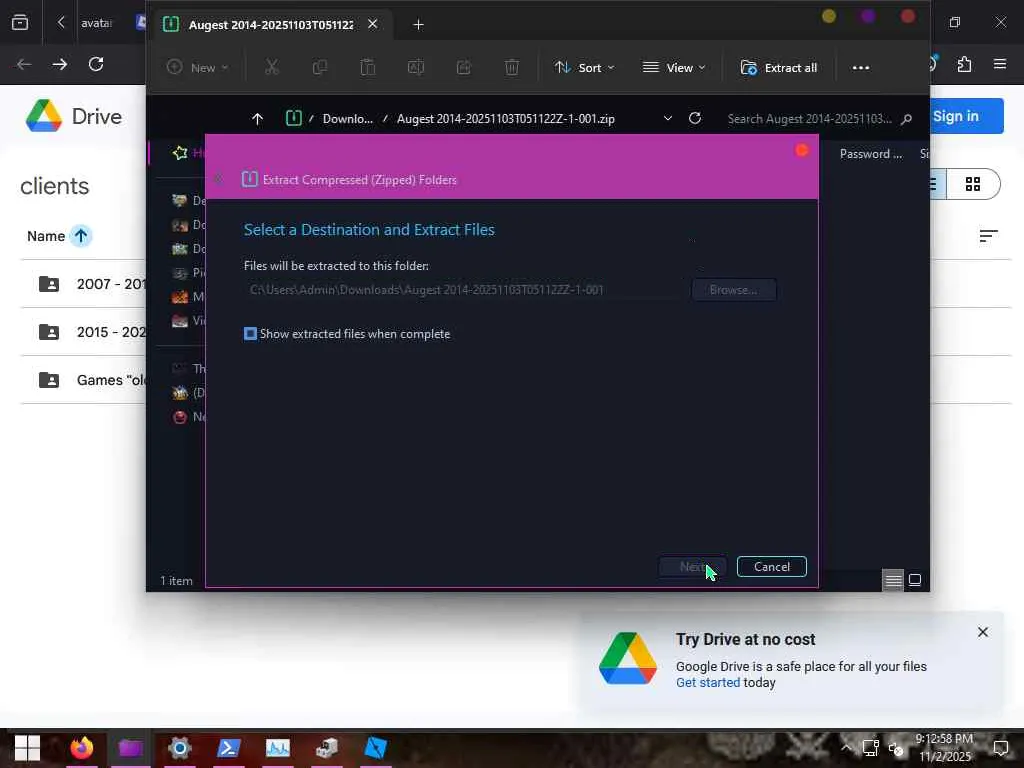Viewport: 1024px width, 768px height.
Task: Open Windows Start menu
Action: [x=27, y=748]
